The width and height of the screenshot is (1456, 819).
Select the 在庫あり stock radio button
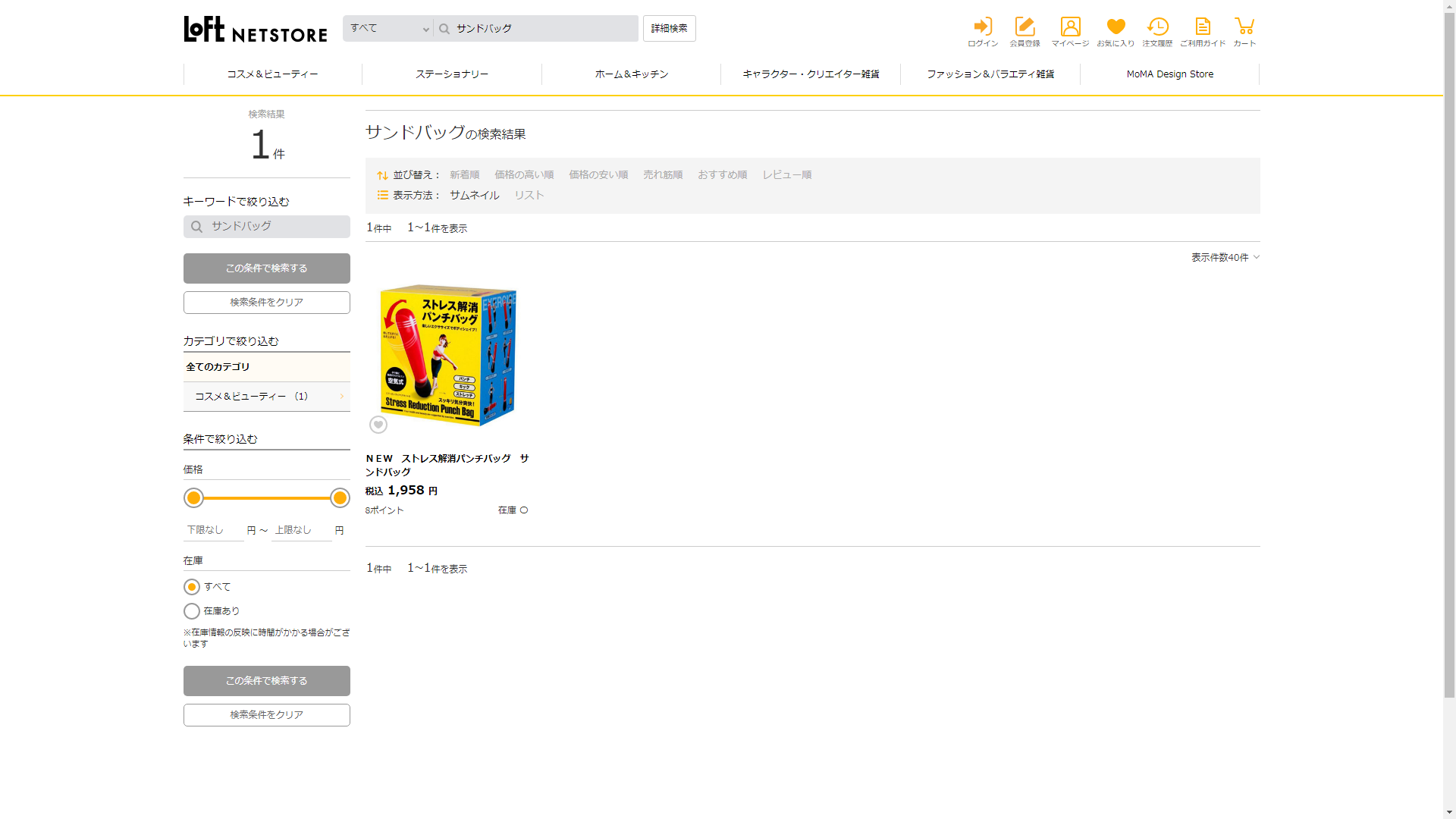click(192, 611)
